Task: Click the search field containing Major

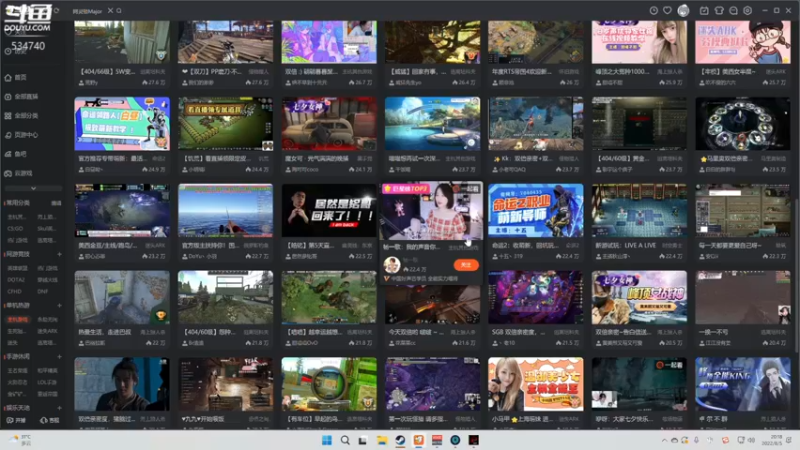Action: coord(87,11)
